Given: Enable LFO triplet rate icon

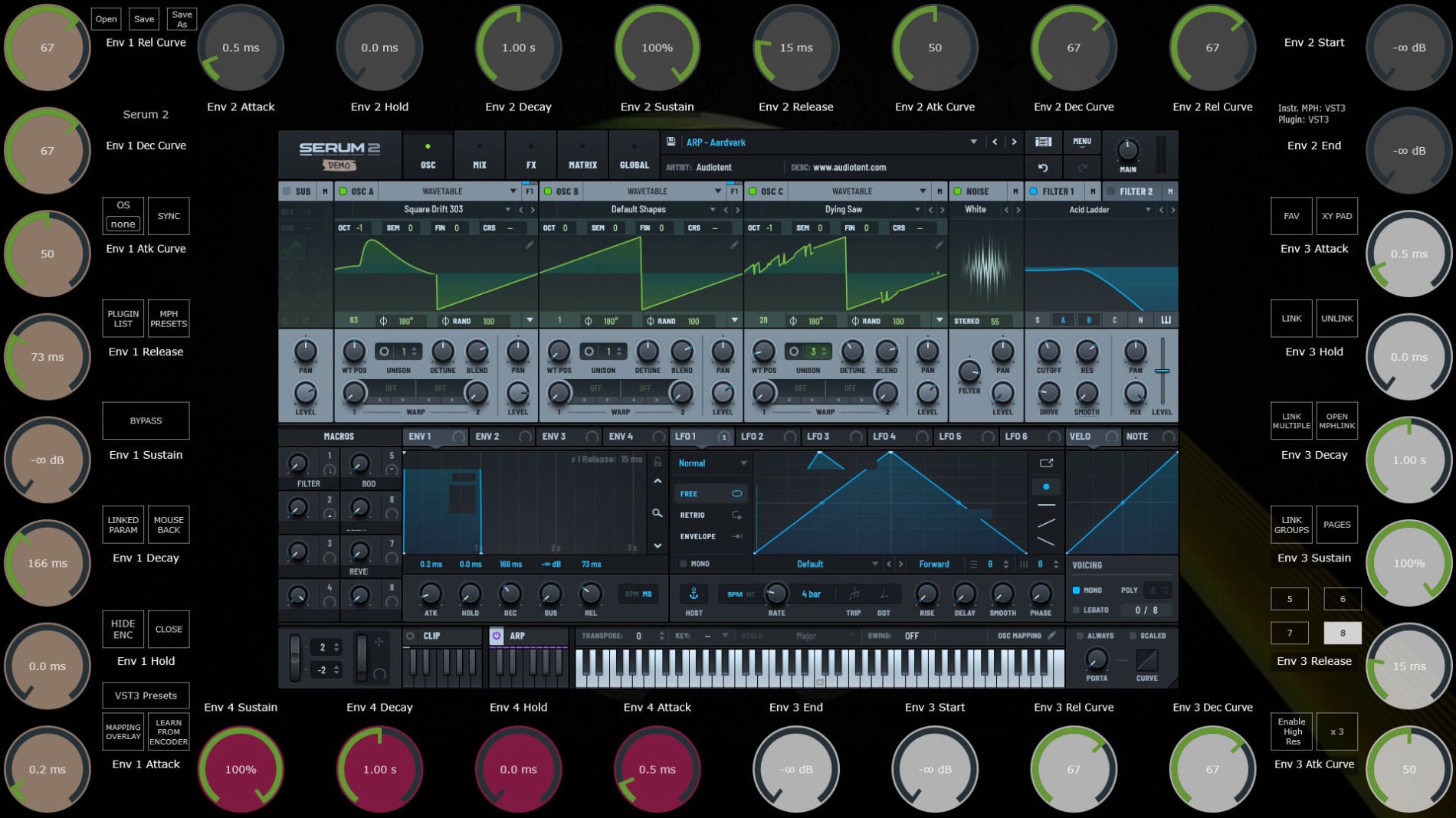Looking at the screenshot, I should click(854, 594).
